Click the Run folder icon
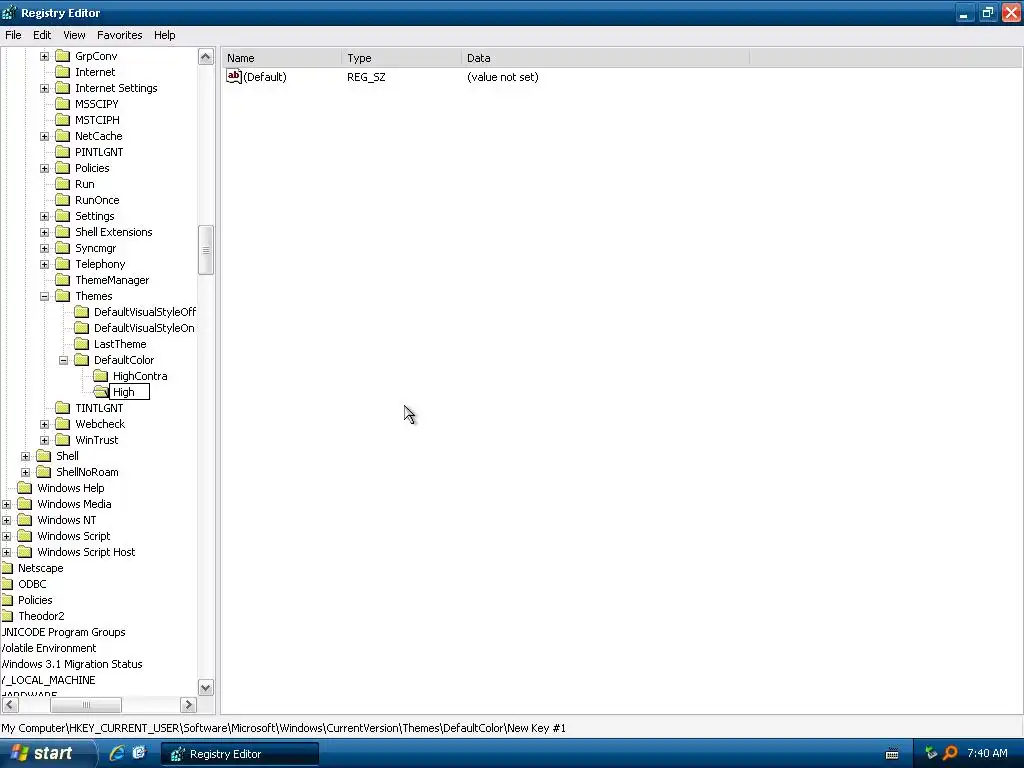The image size is (1024, 768). pos(63,184)
